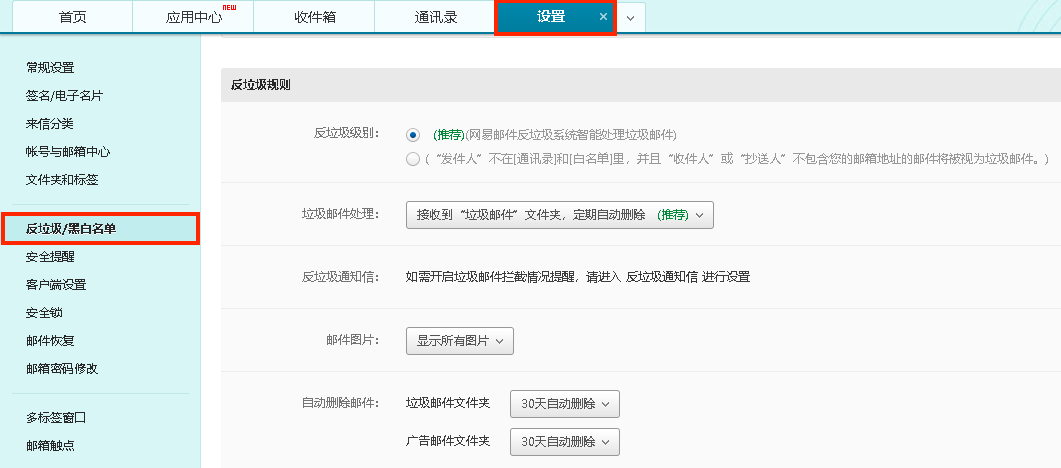The height and width of the screenshot is (468, 1061).
Task: Select 签名/电子名片 in sidebar
Action: (x=64, y=96)
